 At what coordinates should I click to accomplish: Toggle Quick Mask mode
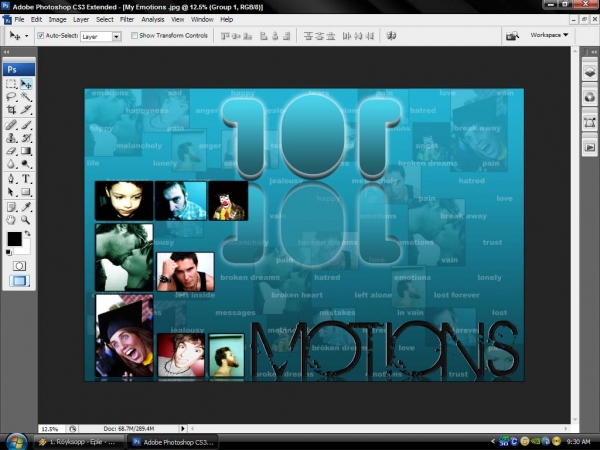coord(19,266)
